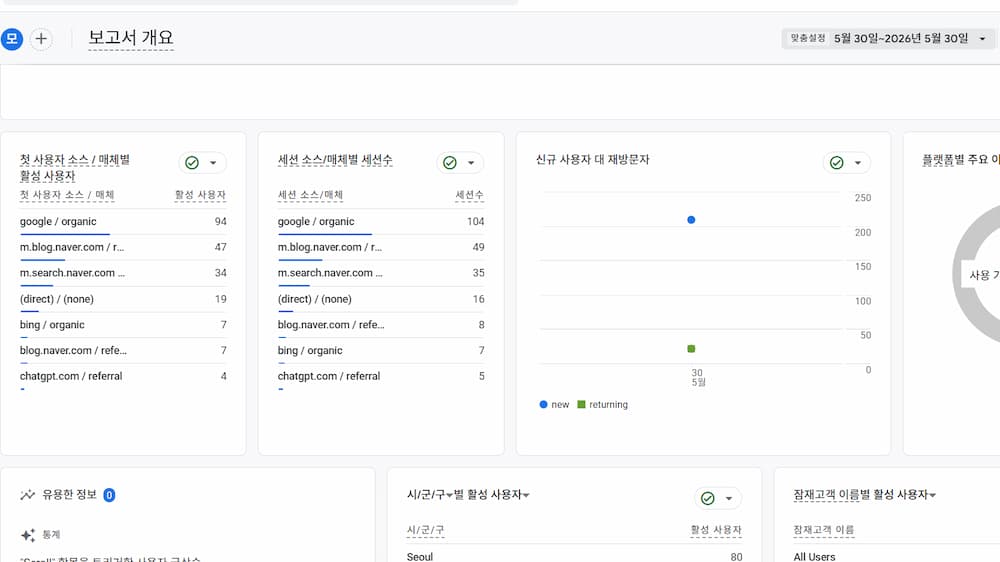
Task: Click the 잠재고객 이름 column header
Action: point(823,529)
